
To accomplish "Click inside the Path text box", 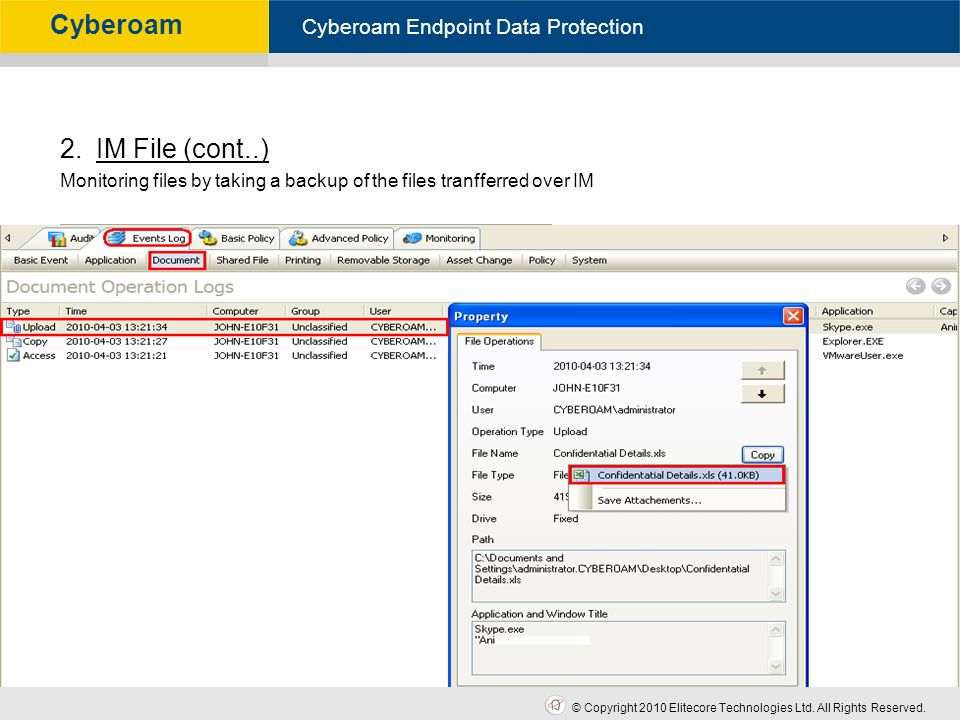I will click(628, 576).
